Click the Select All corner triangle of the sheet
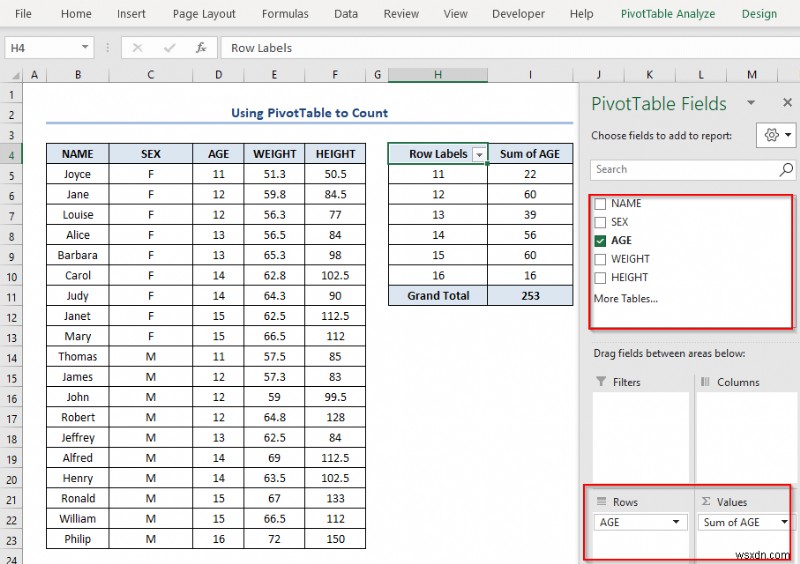The image size is (800, 564). (x=15, y=75)
